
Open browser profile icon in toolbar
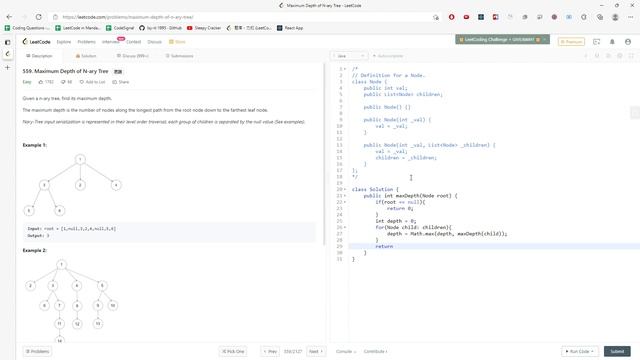(x=615, y=17)
